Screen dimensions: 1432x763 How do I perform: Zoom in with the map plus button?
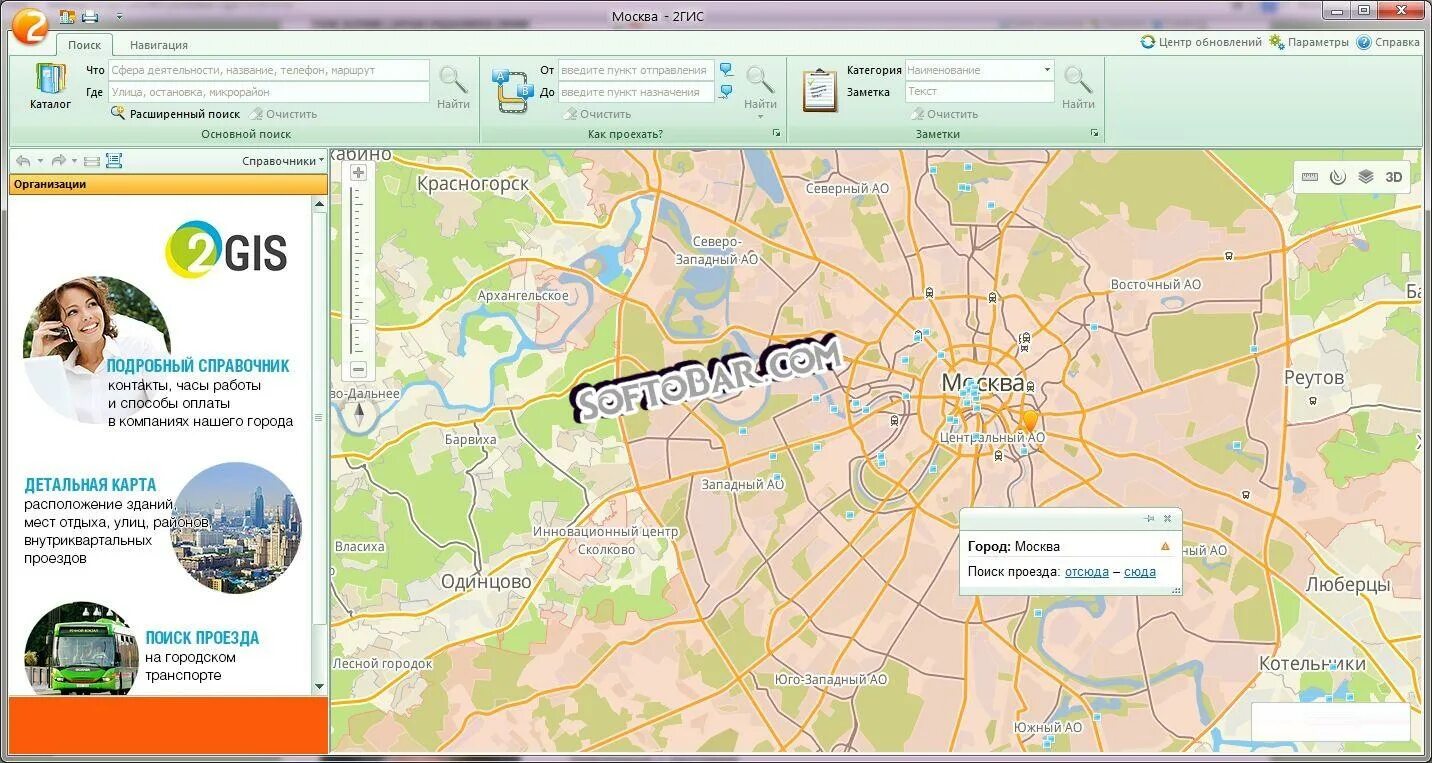359,173
